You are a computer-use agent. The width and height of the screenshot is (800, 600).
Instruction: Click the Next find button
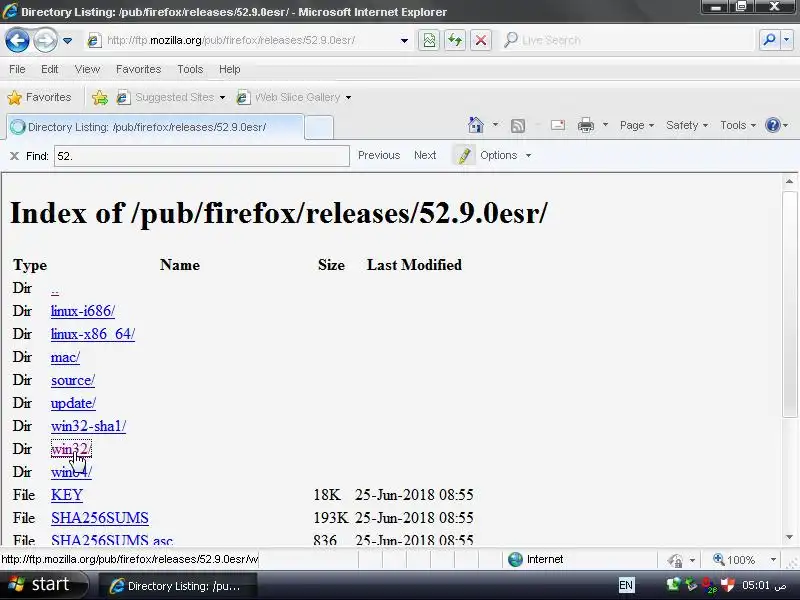[x=425, y=155]
